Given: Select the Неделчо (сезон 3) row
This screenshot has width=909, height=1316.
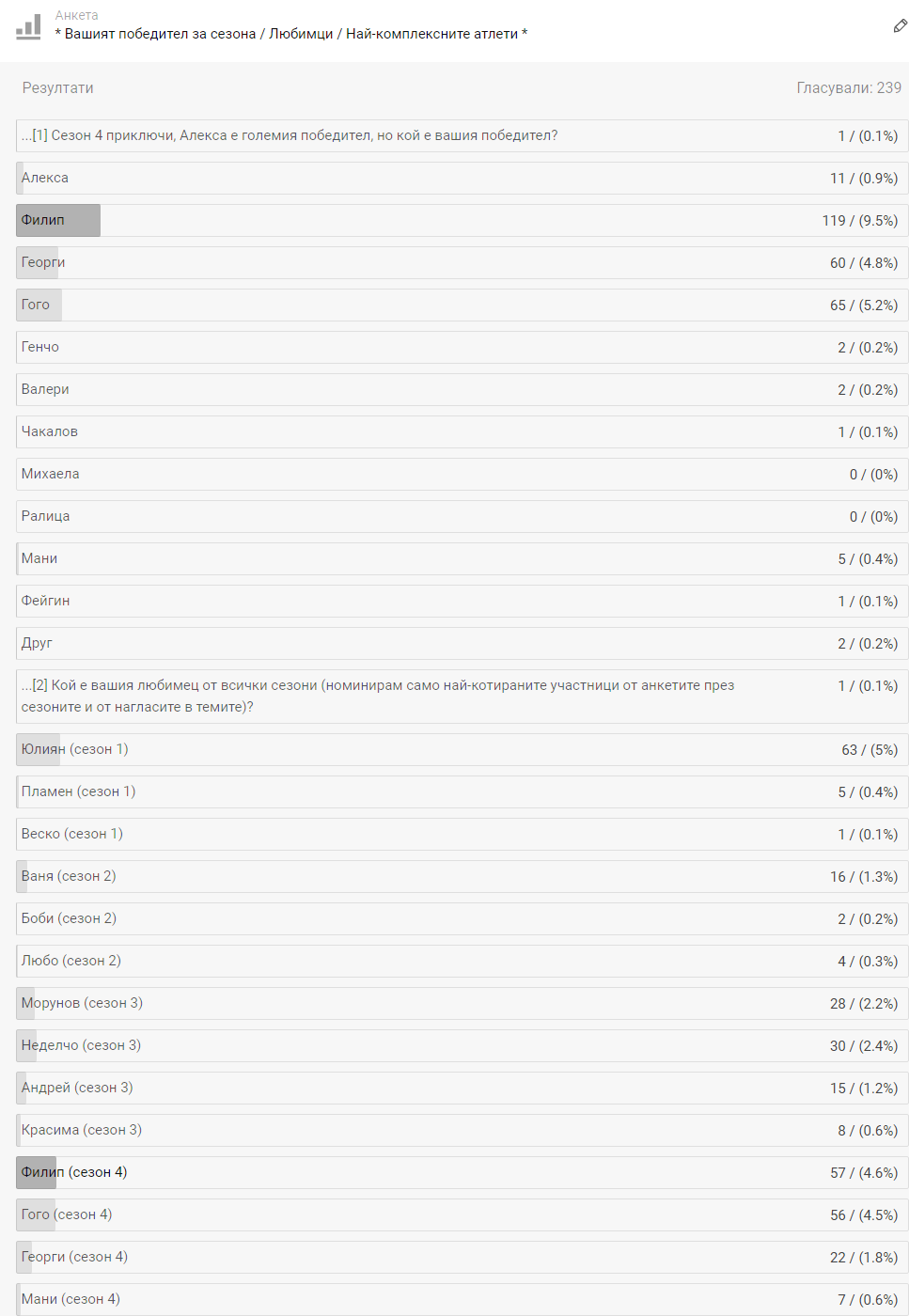Looking at the screenshot, I should pos(462,1045).
